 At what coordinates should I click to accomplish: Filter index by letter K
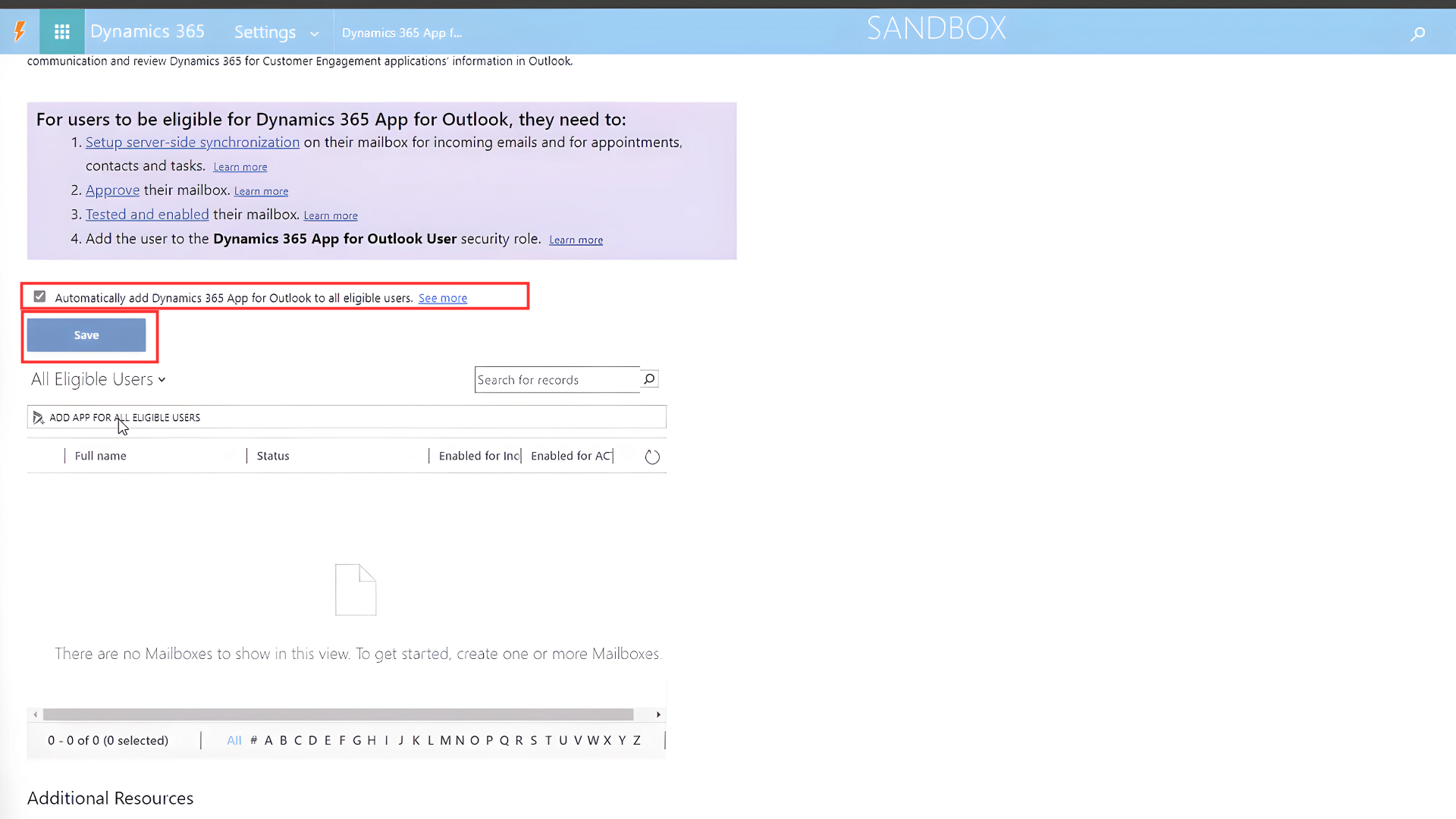click(416, 741)
